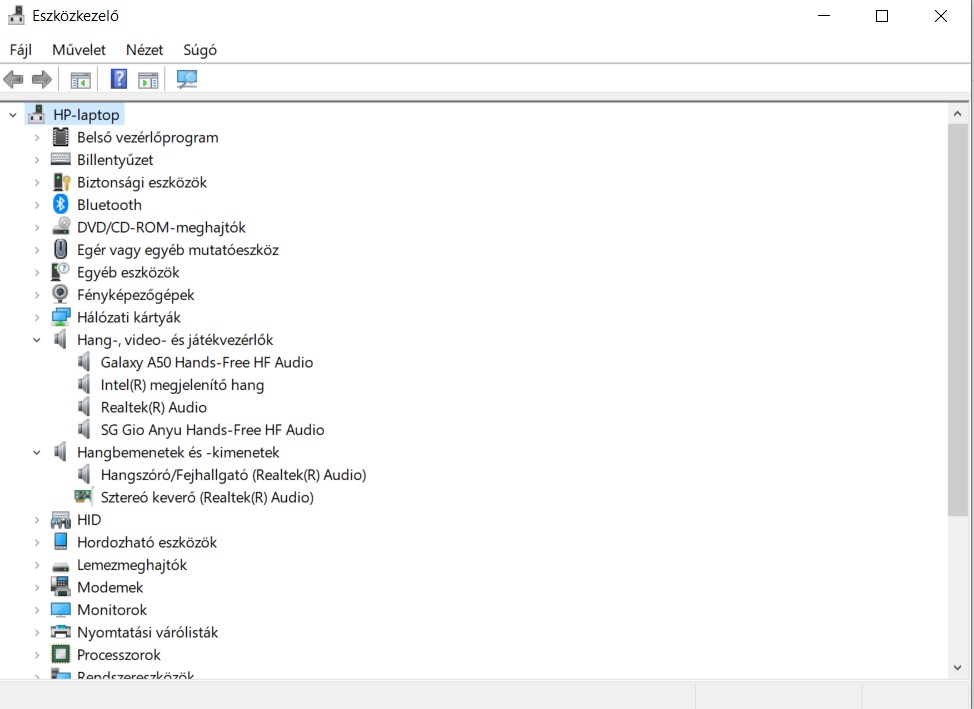Viewport: 974px width, 709px height.
Task: Expand the Monitorok chevron
Action: click(37, 610)
